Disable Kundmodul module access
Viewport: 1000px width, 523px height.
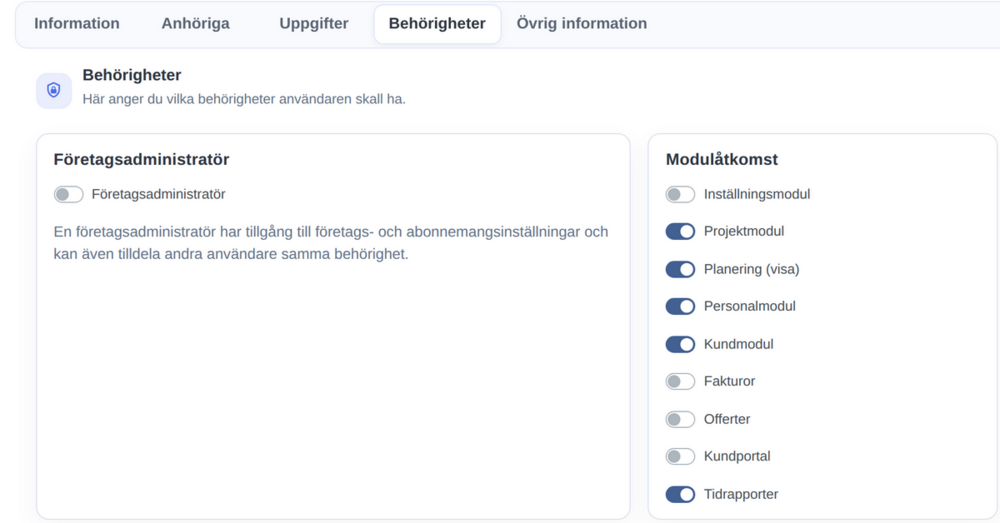[680, 344]
